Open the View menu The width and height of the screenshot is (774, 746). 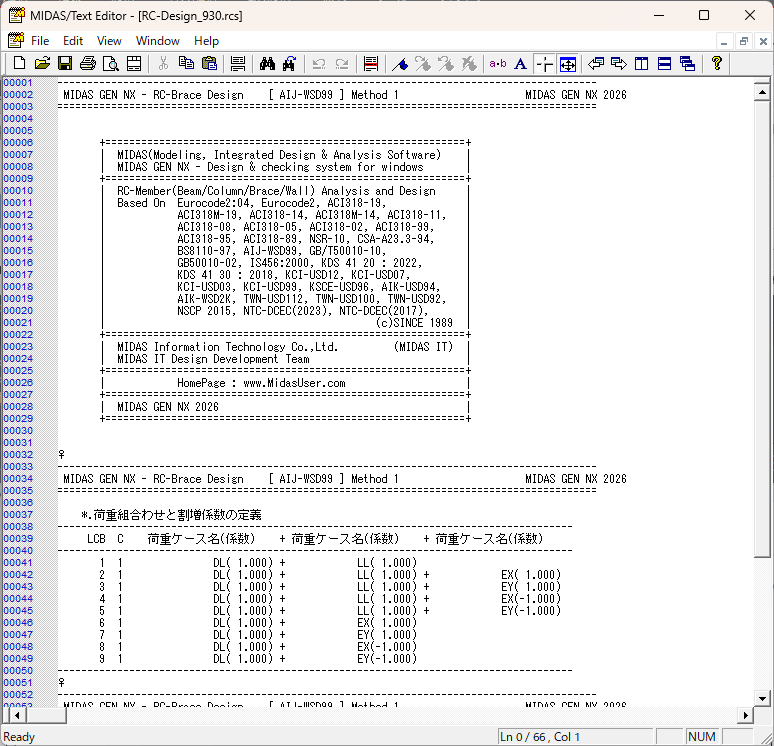click(109, 41)
